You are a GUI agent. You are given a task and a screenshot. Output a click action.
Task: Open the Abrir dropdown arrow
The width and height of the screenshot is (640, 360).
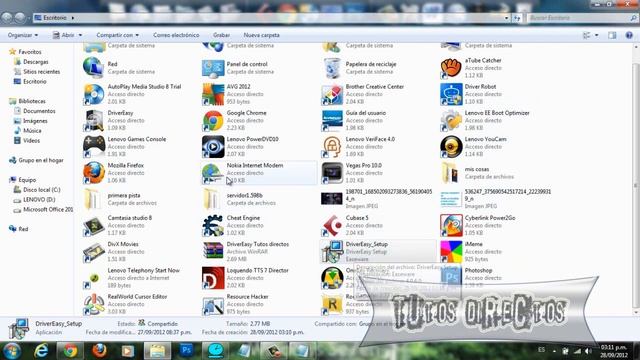click(80, 35)
